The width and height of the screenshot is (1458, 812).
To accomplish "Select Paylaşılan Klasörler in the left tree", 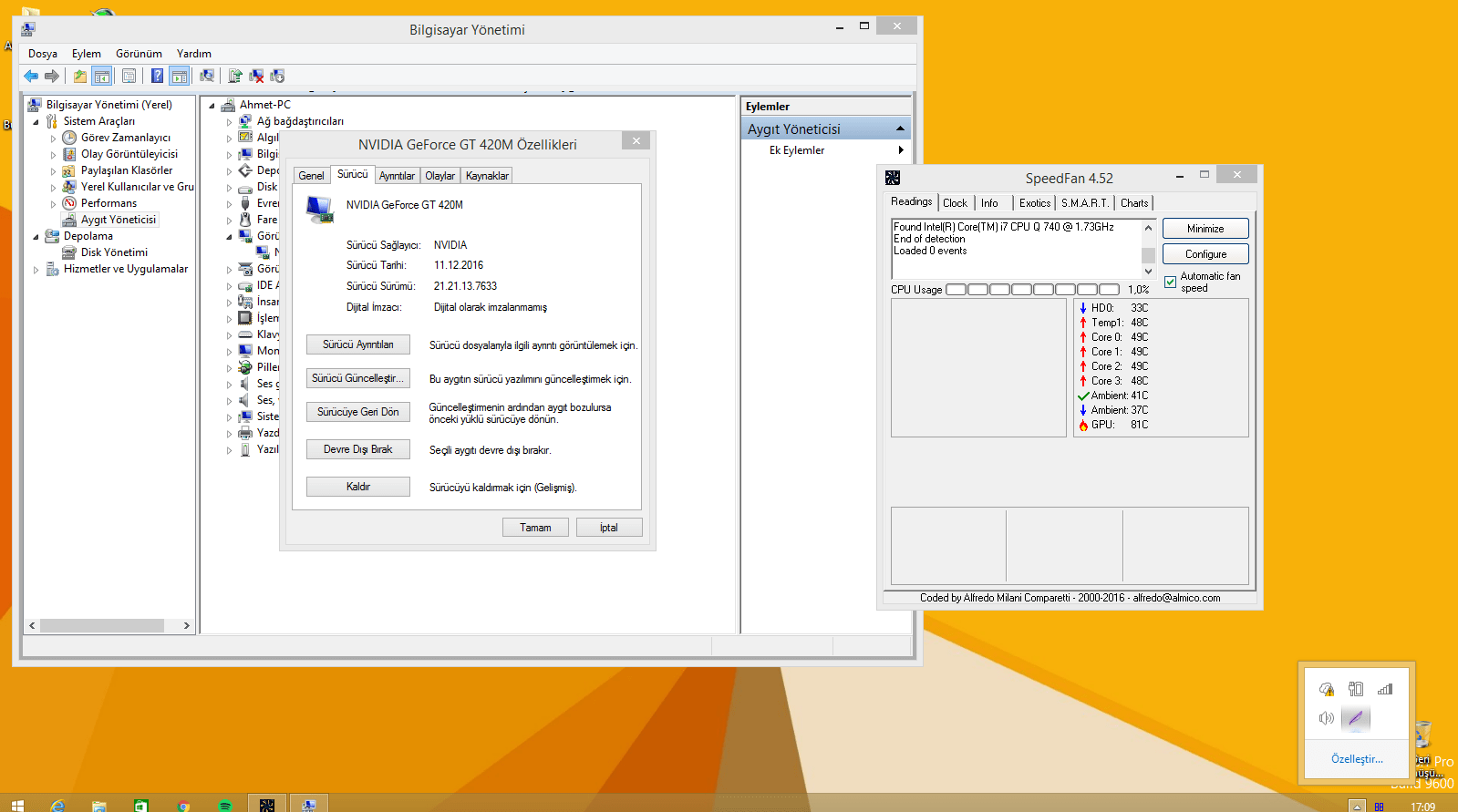I will [127, 170].
